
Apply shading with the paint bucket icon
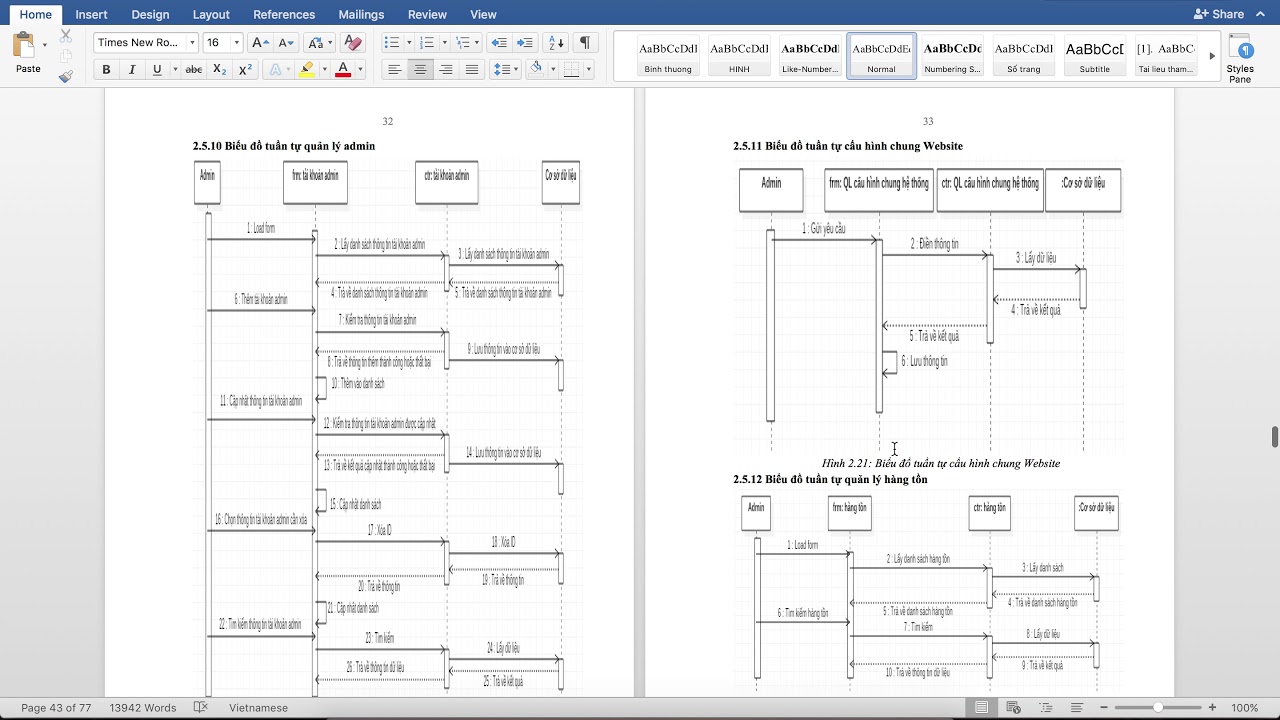(536, 69)
